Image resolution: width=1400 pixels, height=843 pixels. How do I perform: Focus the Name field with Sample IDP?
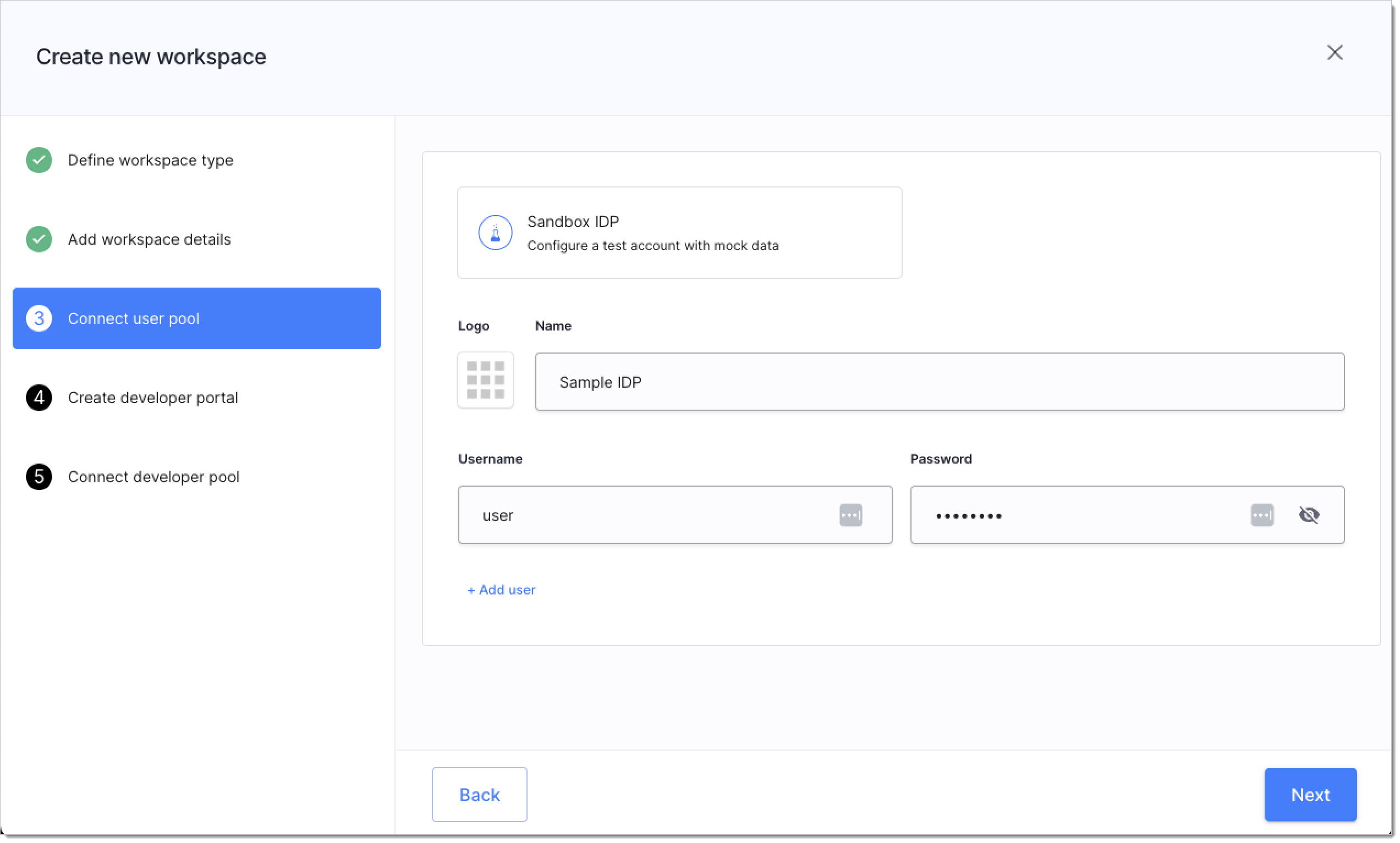pyautogui.click(x=939, y=382)
